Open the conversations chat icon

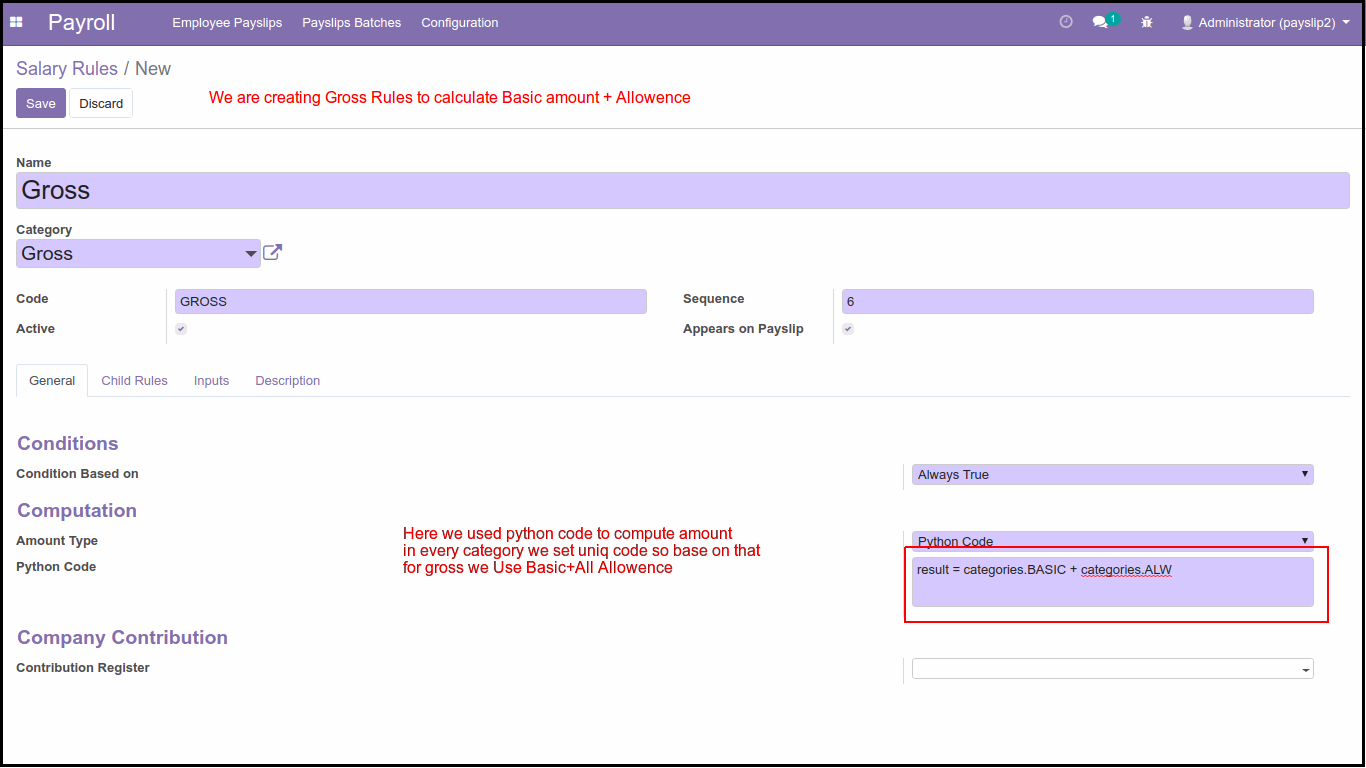point(1100,22)
